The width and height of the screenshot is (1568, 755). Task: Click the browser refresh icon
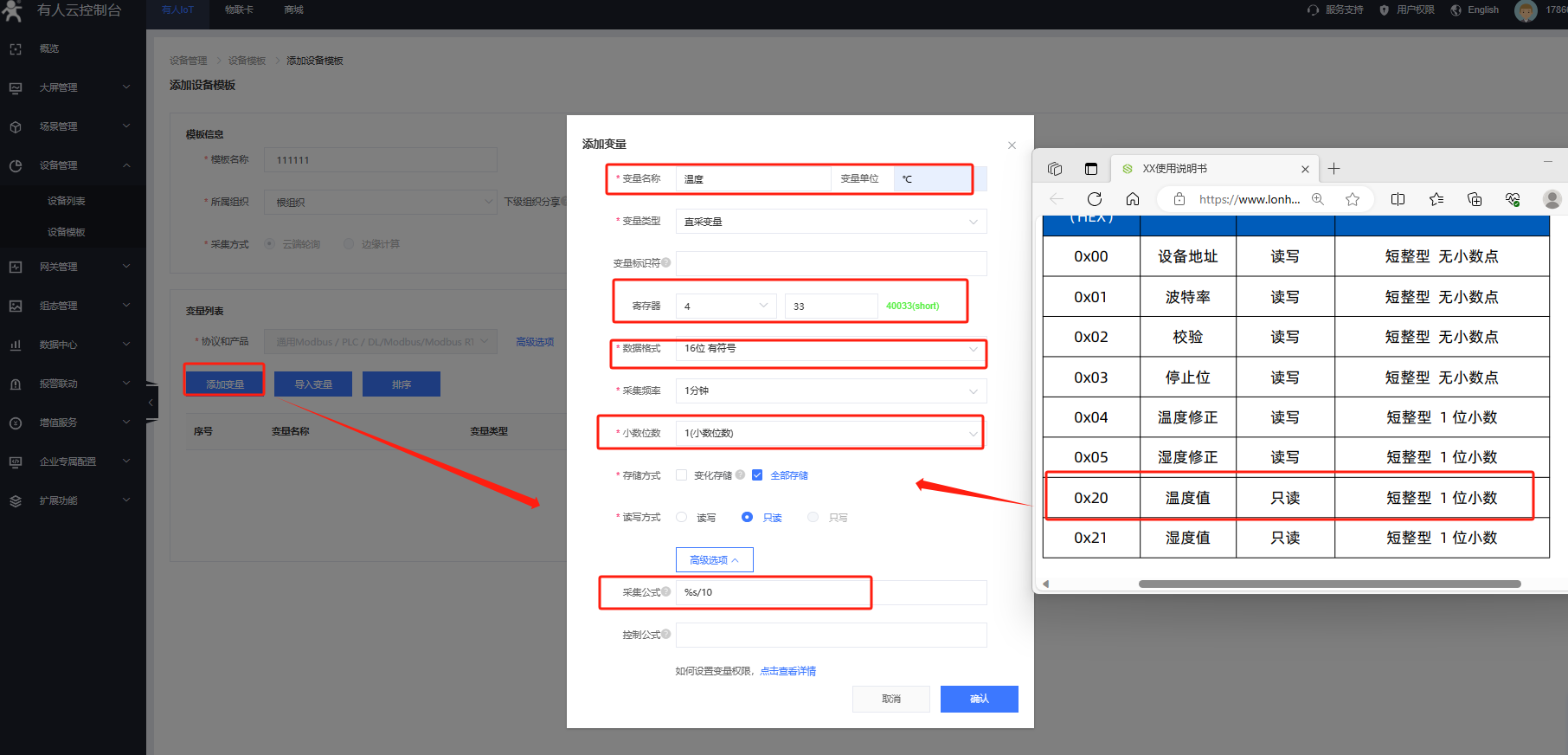(x=1094, y=199)
